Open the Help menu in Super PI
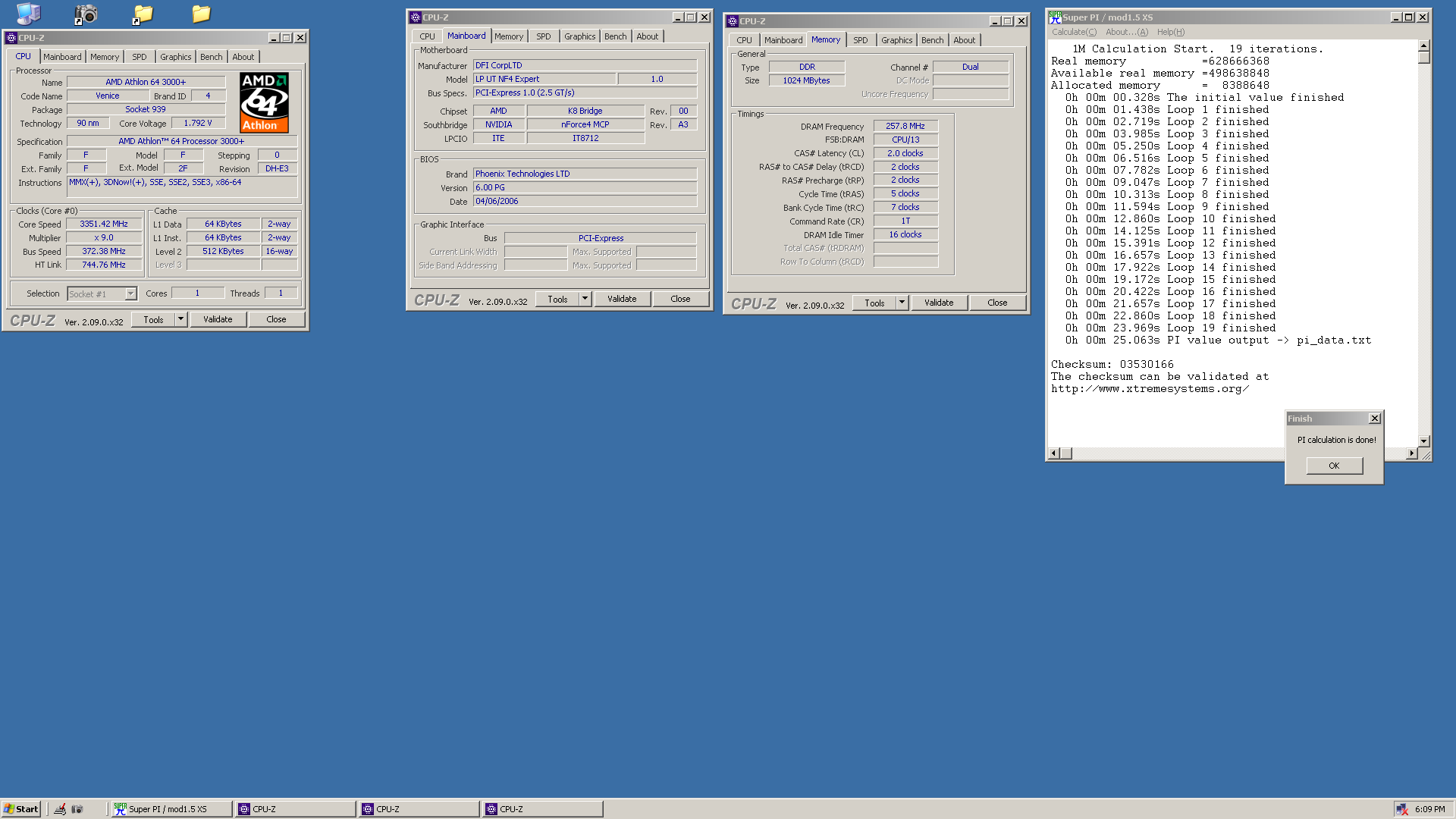1456x819 pixels. (1171, 32)
